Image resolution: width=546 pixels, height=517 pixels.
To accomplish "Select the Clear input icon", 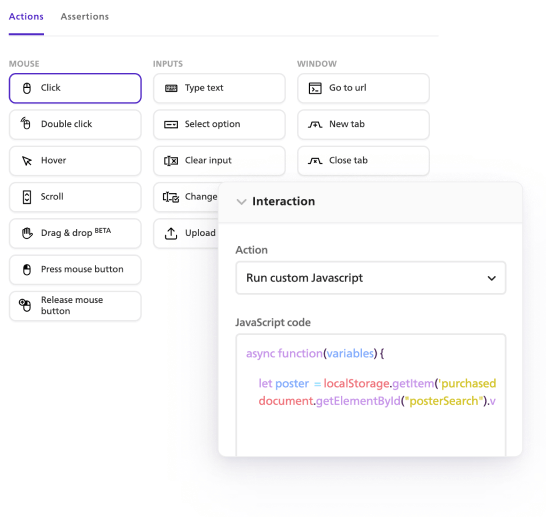I will [x=171, y=160].
